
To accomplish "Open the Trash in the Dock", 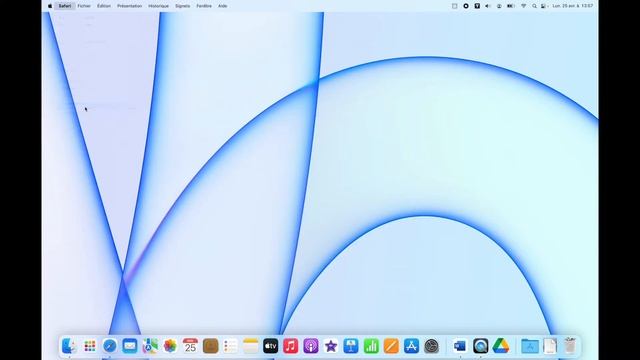I will coord(570,346).
